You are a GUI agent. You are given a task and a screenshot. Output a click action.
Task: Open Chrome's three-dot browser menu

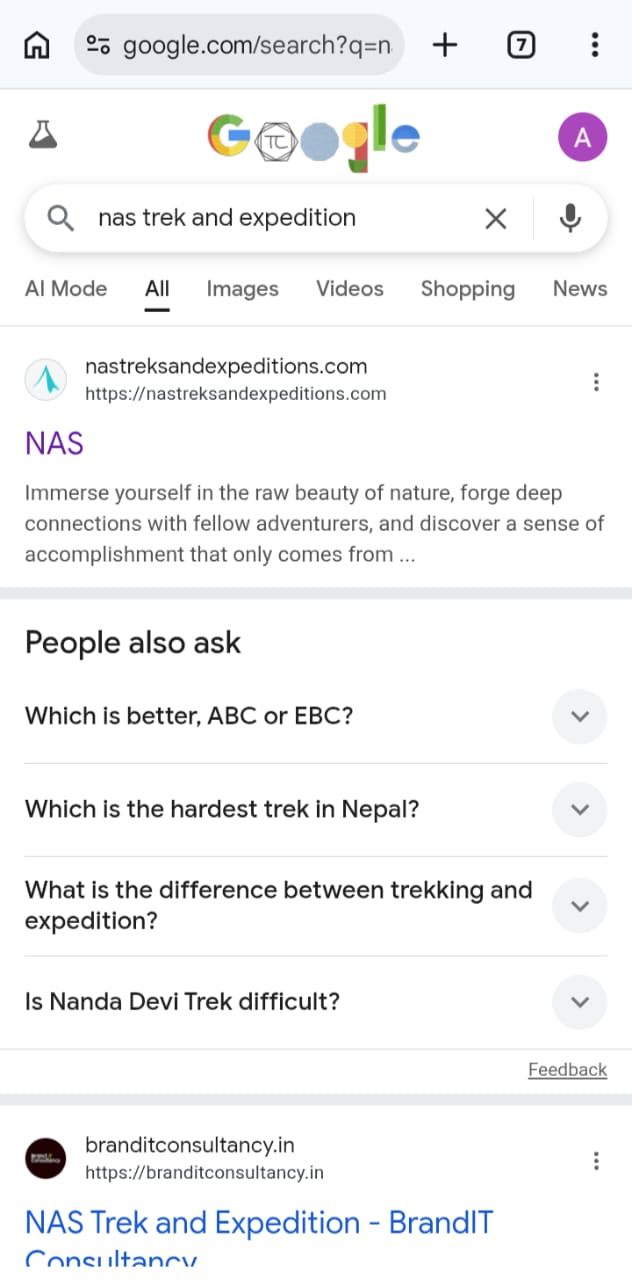tap(595, 44)
